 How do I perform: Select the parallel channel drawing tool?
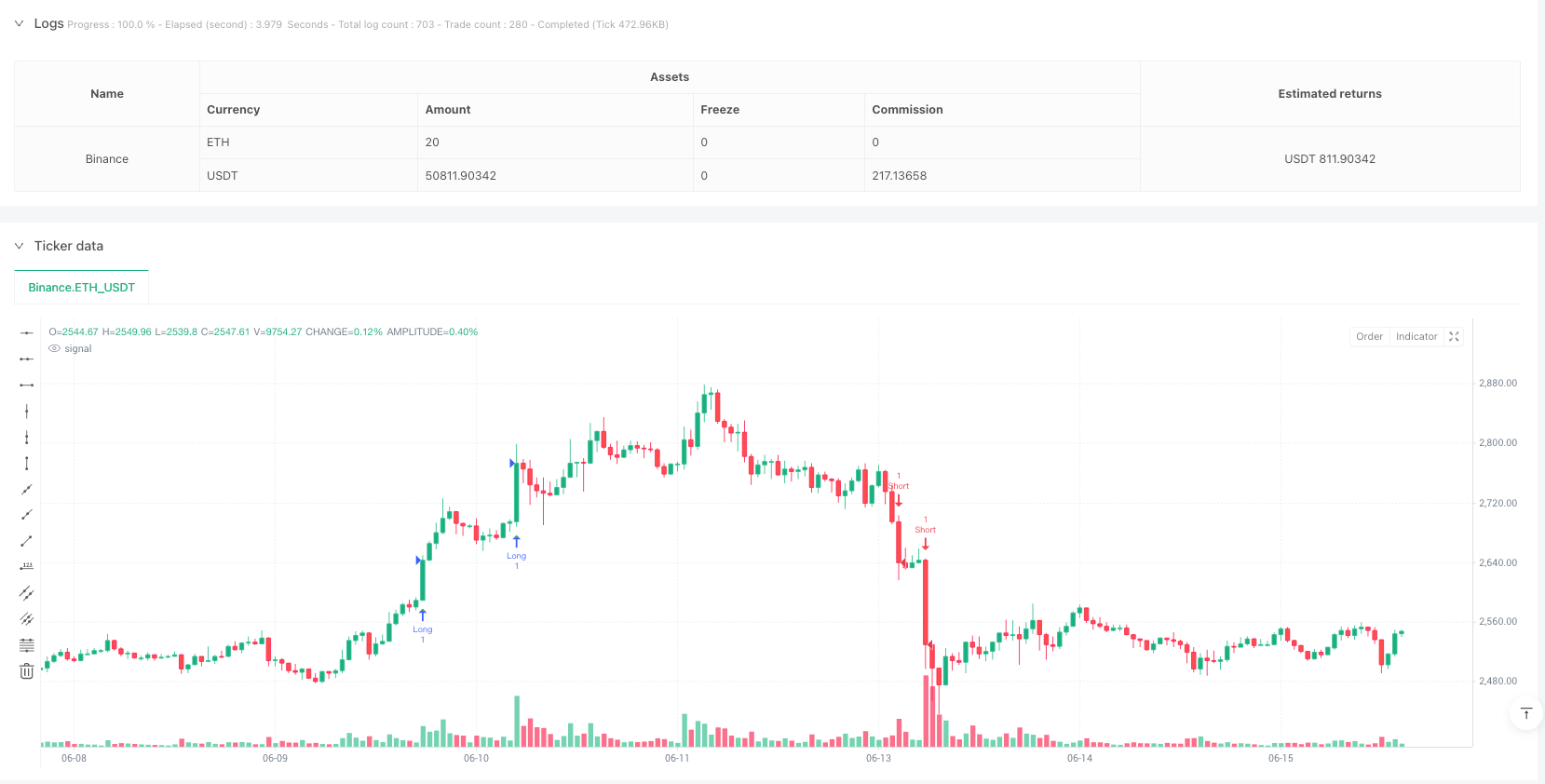pos(26,592)
